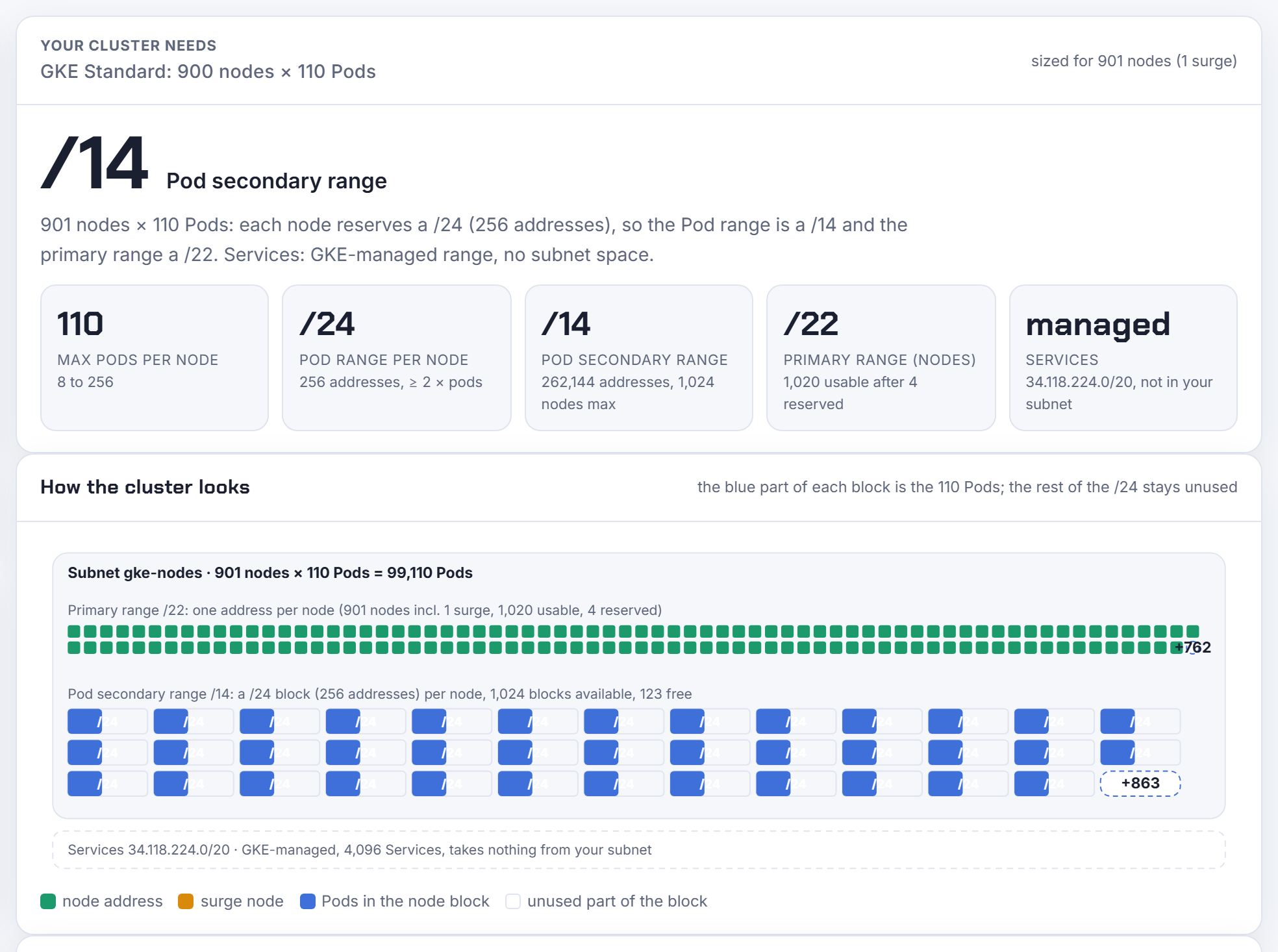Select the Max Pods Per Node card
Viewport: 1278px width, 952px height.
click(155, 358)
